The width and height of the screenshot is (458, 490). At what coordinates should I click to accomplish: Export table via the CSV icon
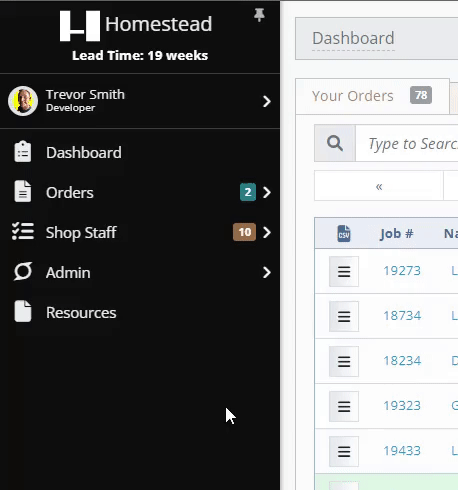[344, 233]
